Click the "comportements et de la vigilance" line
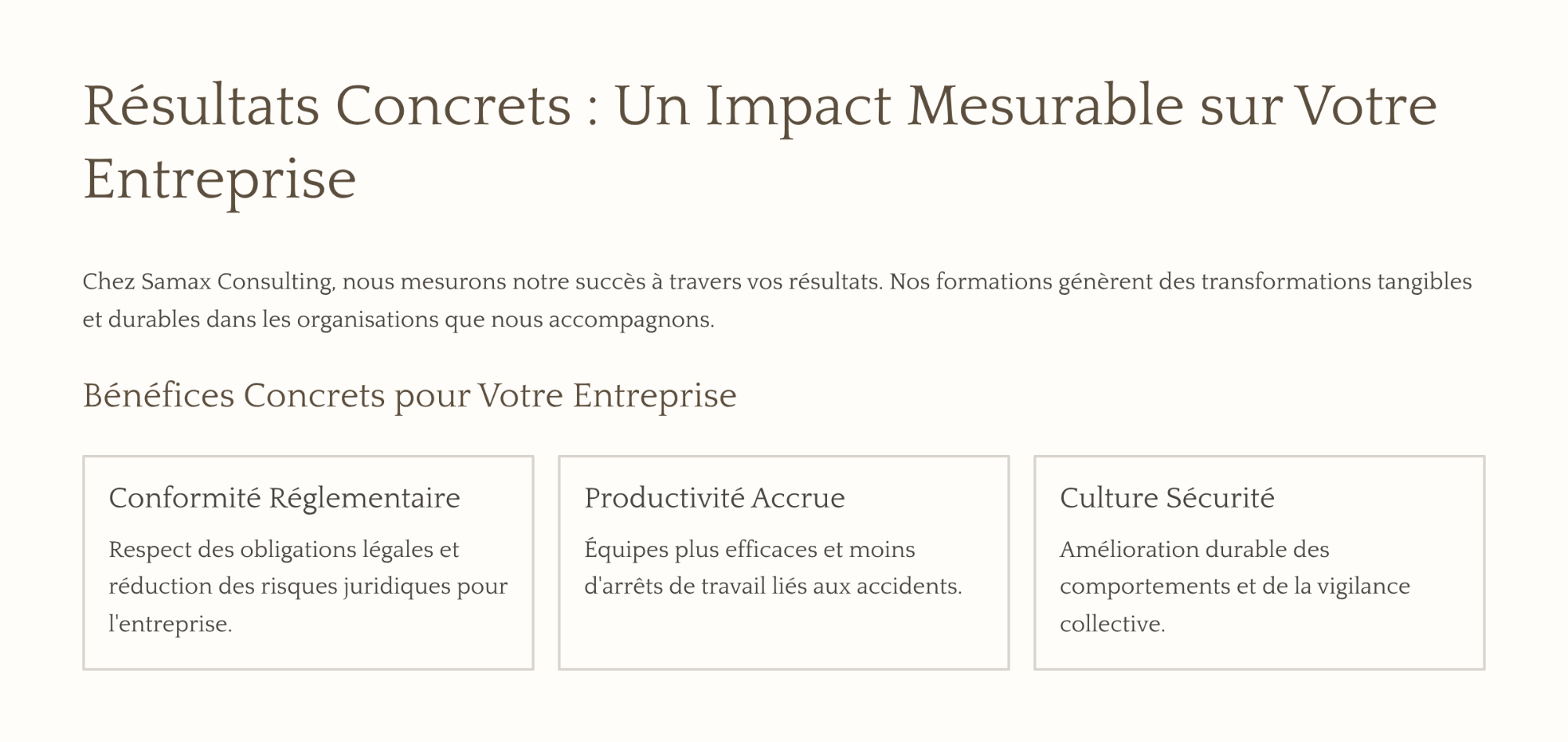1568x742 pixels. 1235,587
